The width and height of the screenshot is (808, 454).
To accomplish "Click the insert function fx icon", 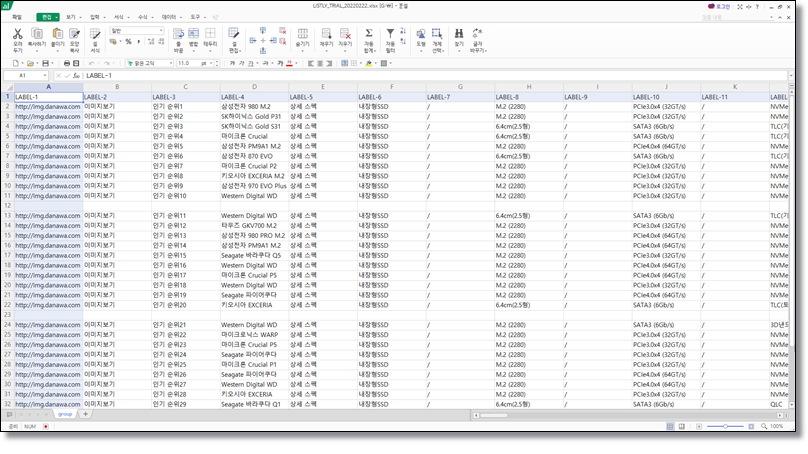I will 76,76.
